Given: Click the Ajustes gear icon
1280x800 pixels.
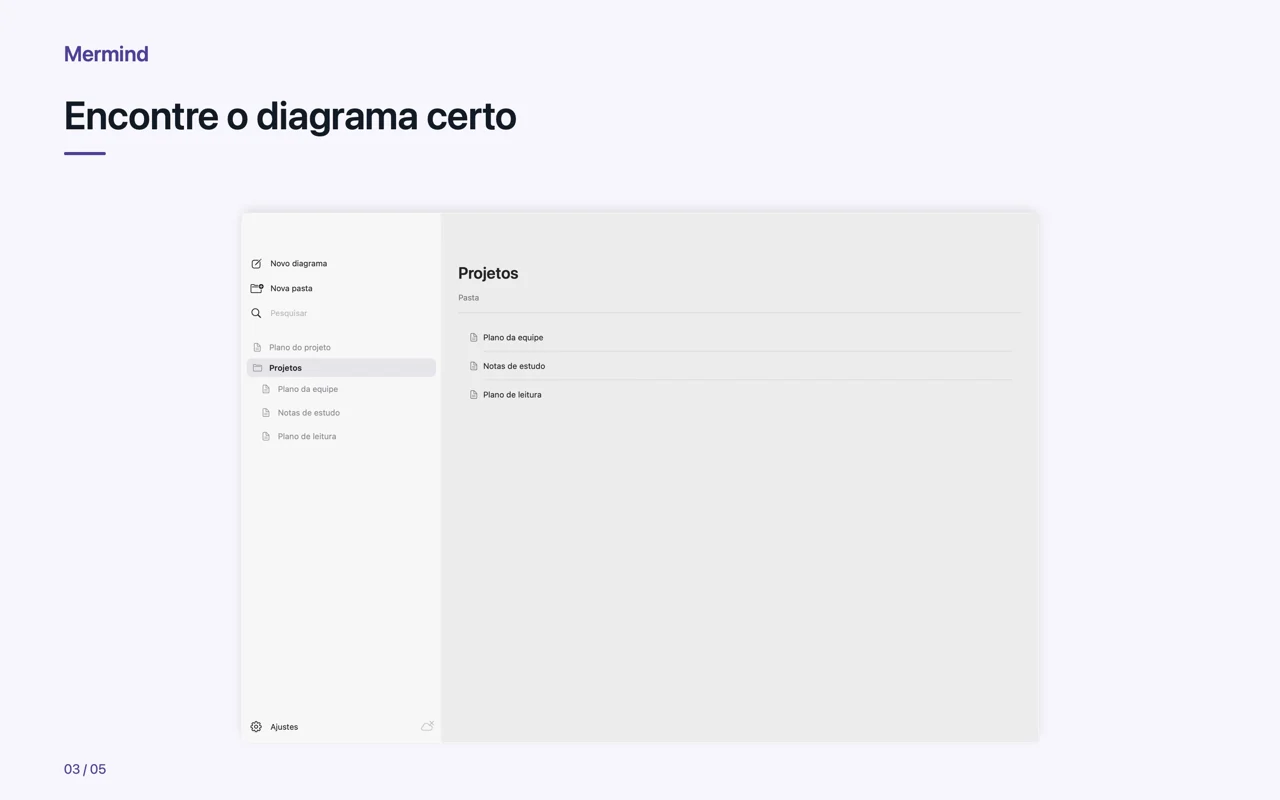Looking at the screenshot, I should (256, 727).
